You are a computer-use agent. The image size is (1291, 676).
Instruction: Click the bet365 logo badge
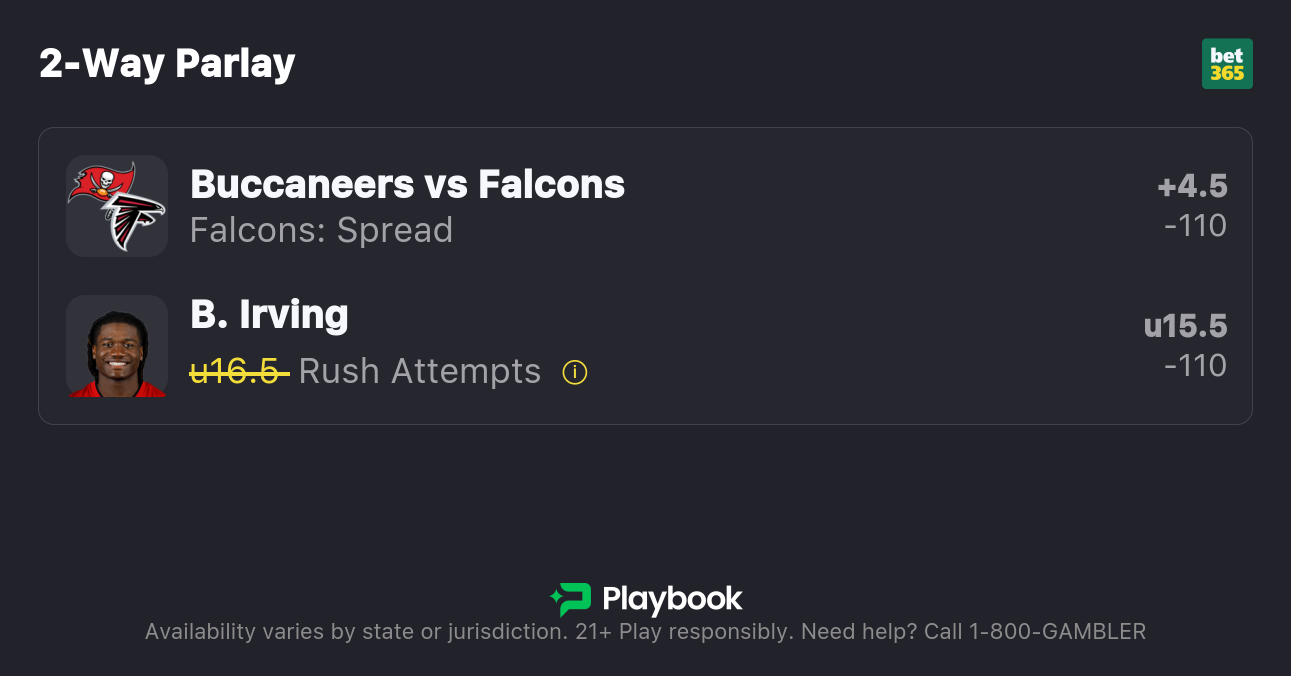1227,64
